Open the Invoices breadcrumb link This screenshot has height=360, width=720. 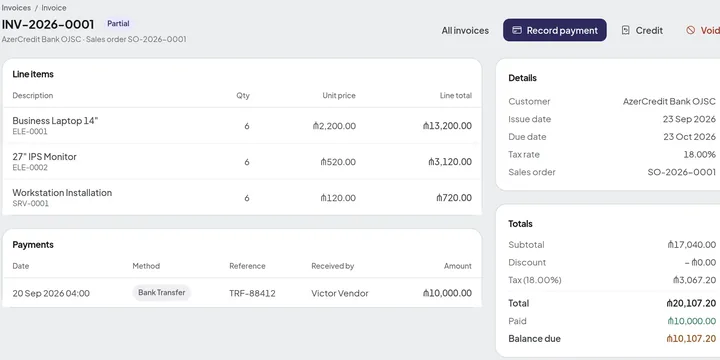[16, 8]
